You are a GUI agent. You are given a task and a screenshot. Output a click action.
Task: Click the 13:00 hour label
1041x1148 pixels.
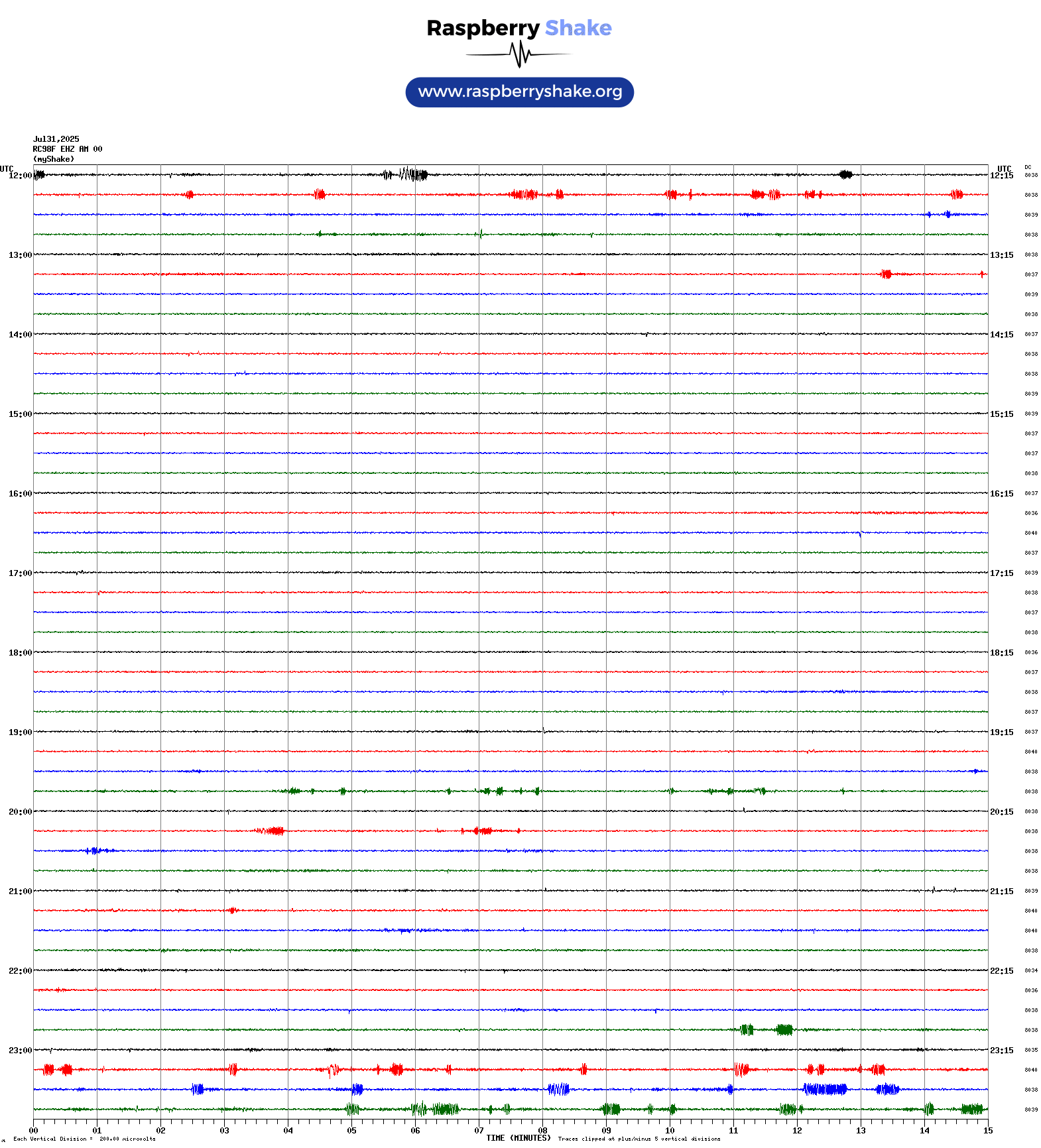[20, 255]
